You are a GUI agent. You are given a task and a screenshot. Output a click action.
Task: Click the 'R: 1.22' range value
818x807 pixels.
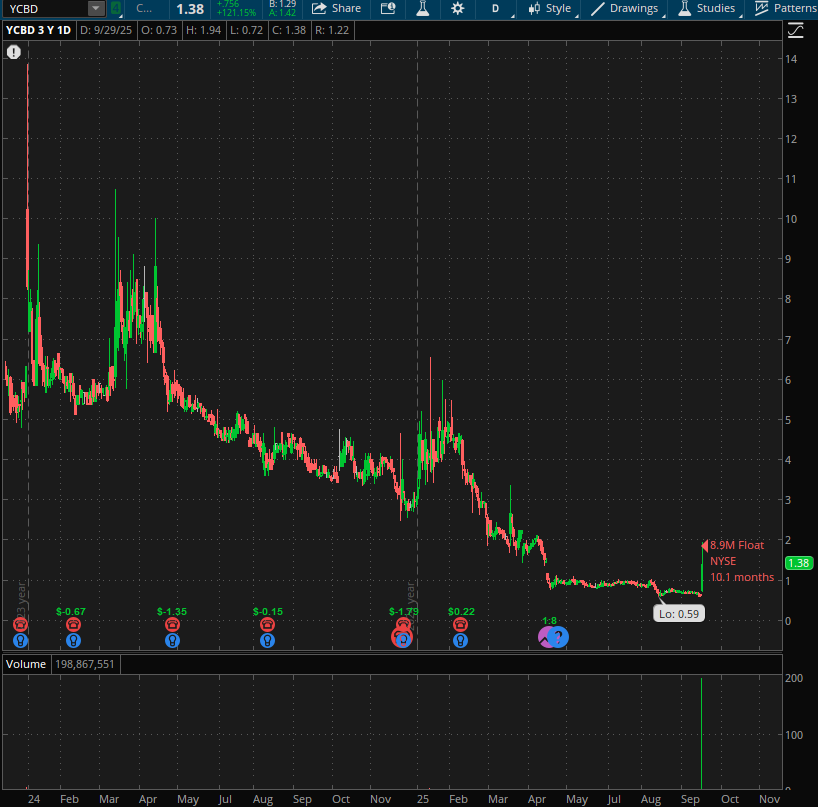coord(332,30)
